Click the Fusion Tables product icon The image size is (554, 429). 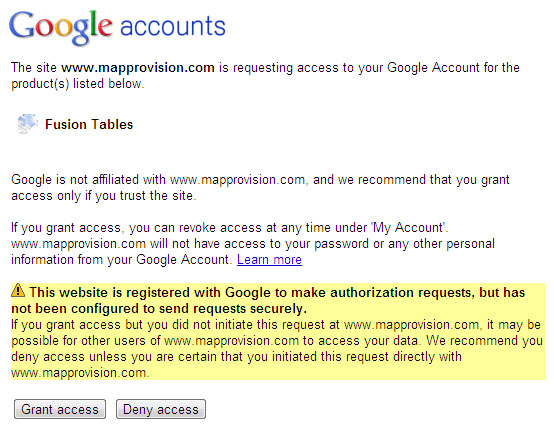click(28, 124)
